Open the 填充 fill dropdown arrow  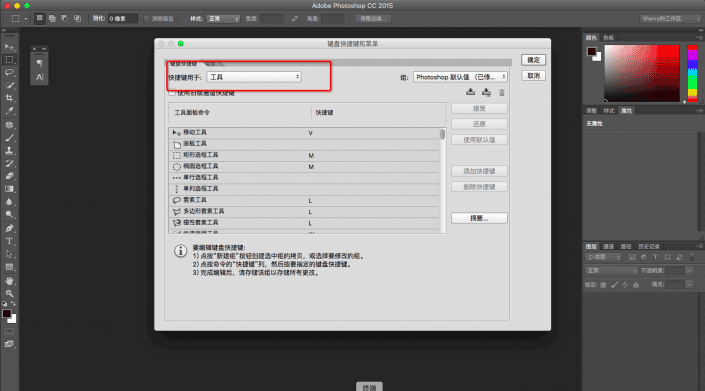coord(689,284)
